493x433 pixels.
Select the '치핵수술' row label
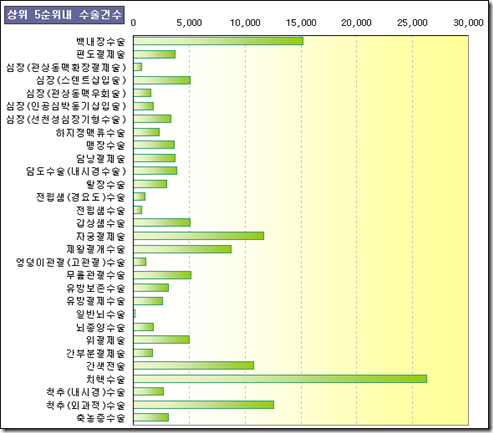click(105, 379)
